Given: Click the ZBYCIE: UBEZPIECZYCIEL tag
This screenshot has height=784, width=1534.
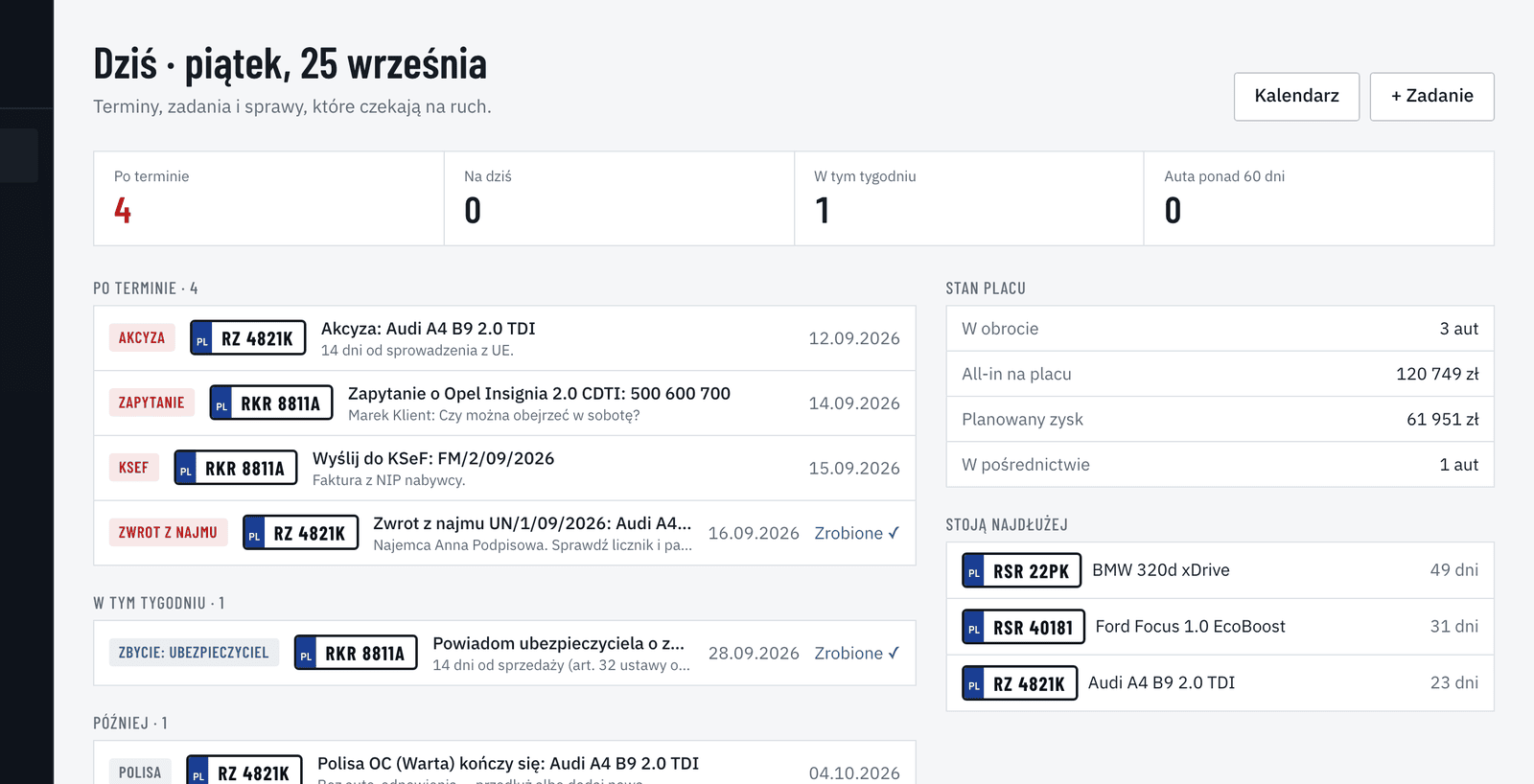Looking at the screenshot, I should pos(194,653).
